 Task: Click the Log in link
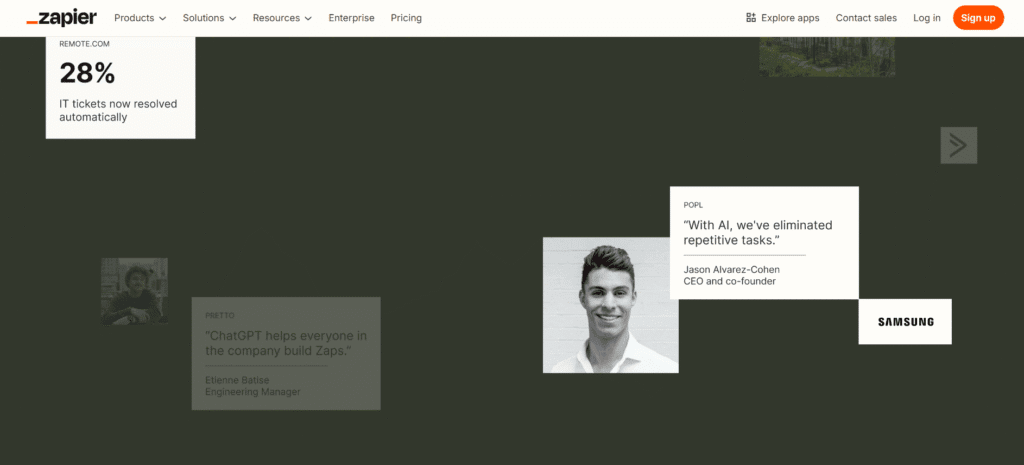(x=927, y=18)
